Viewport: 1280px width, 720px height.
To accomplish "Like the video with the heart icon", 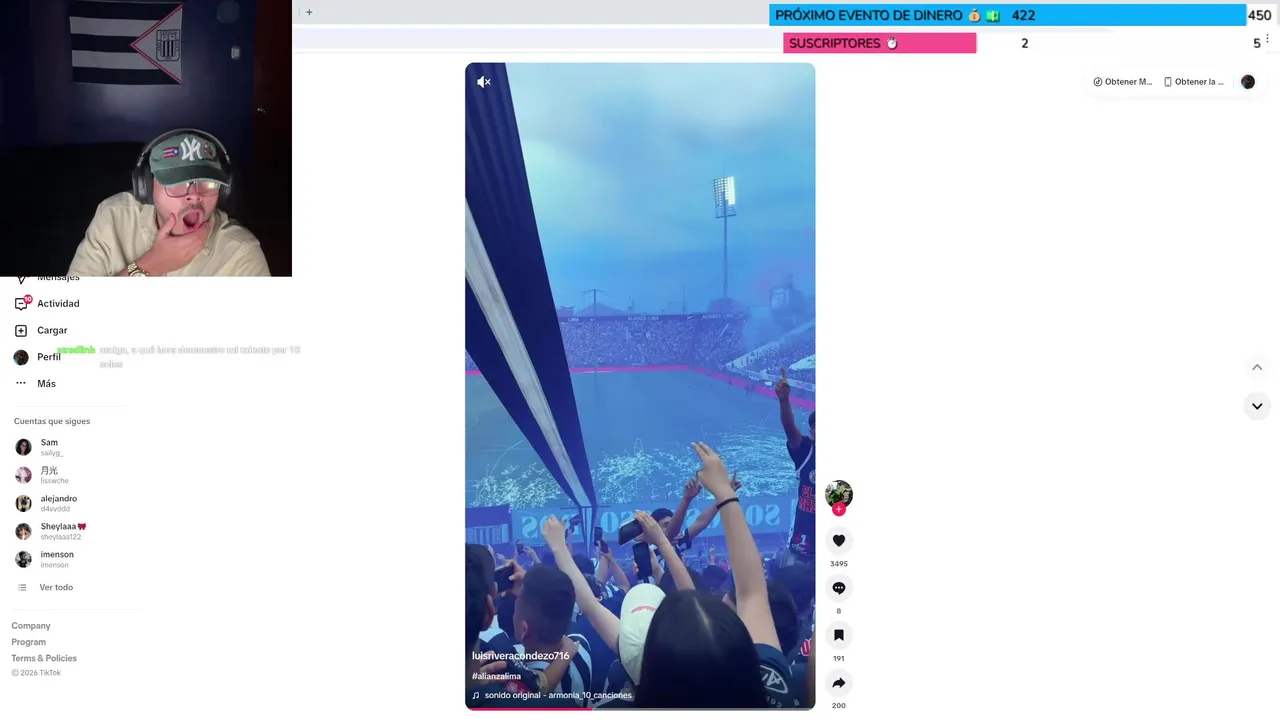I will coord(839,541).
